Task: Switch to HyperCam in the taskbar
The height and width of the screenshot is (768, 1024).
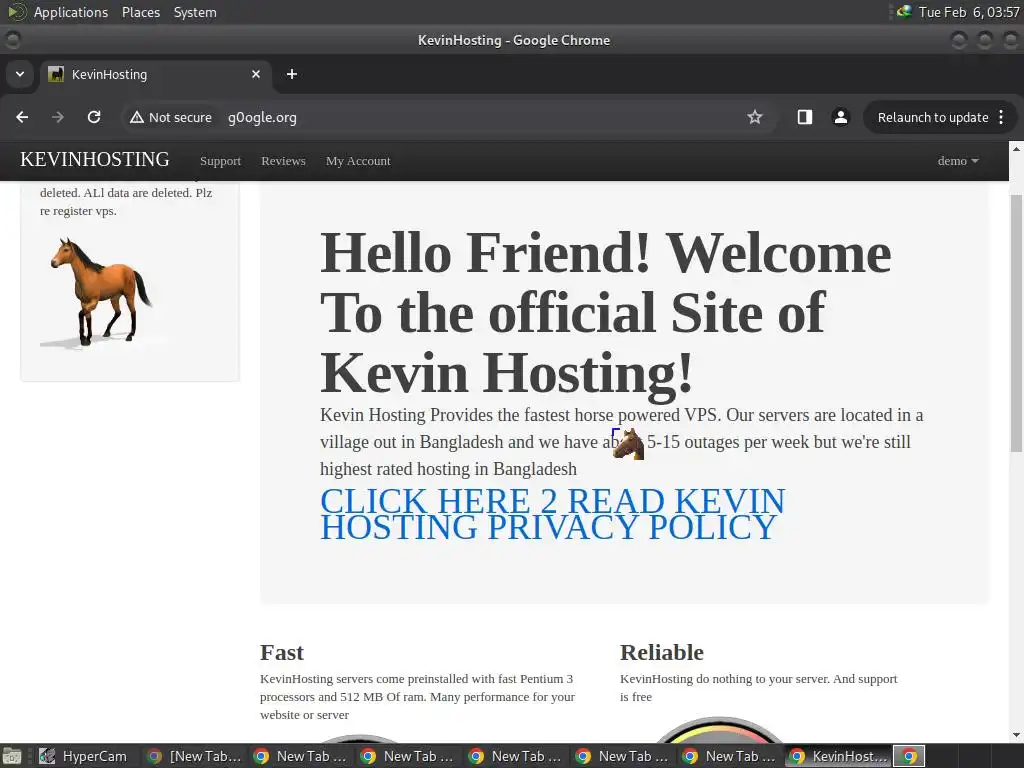Action: click(84, 756)
